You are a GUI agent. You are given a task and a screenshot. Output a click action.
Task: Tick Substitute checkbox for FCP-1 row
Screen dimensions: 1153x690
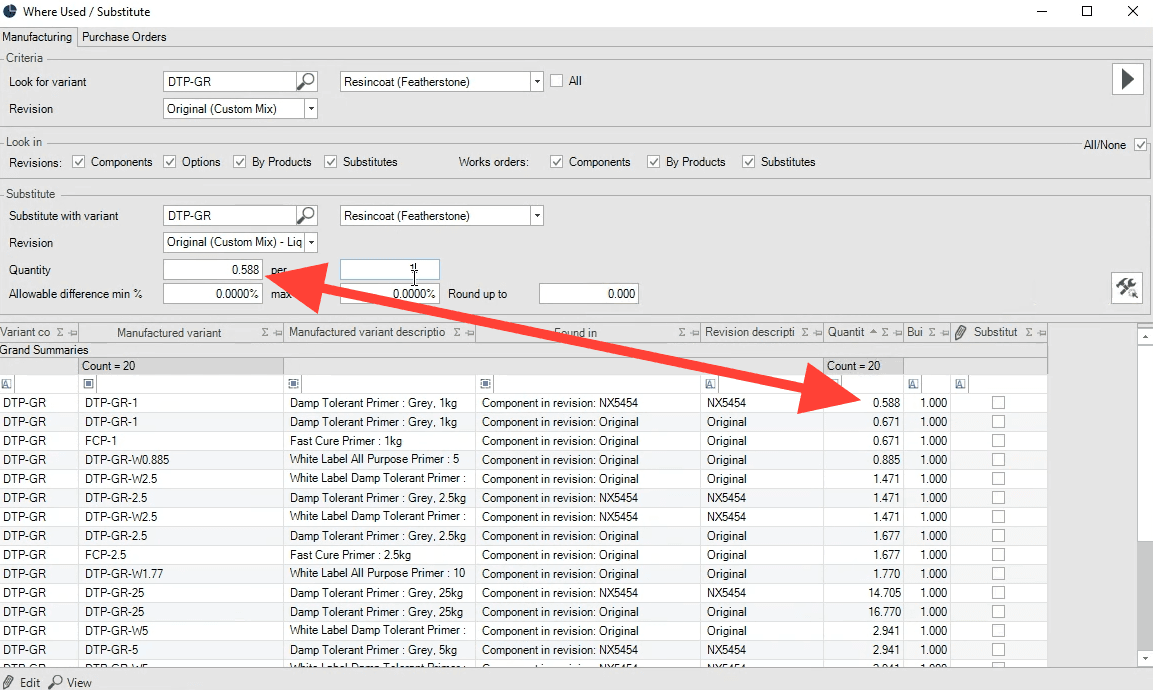coord(998,441)
